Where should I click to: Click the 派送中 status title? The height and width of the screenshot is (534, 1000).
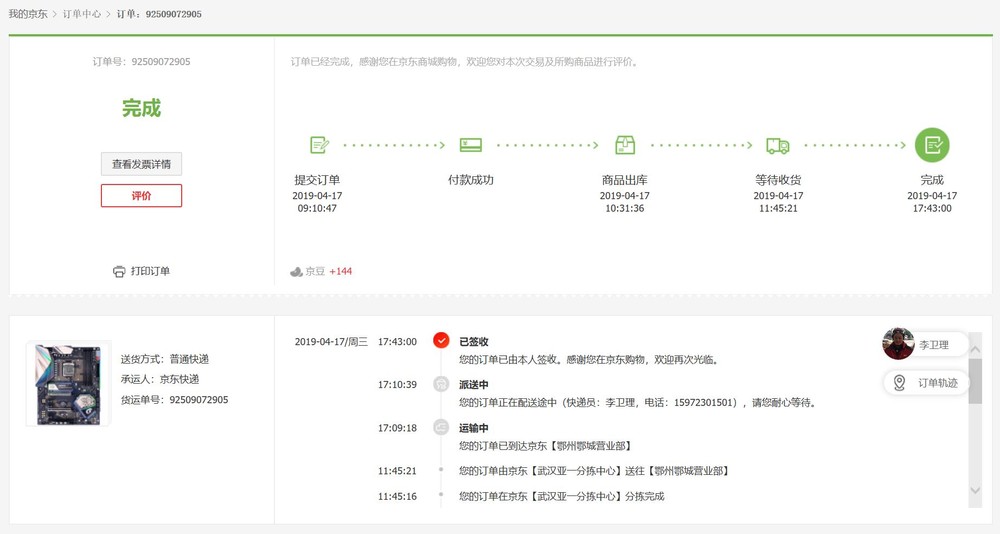(474, 385)
